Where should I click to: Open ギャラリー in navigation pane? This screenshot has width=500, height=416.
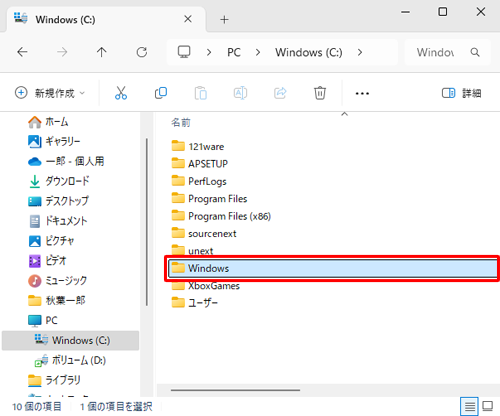(x=54, y=142)
